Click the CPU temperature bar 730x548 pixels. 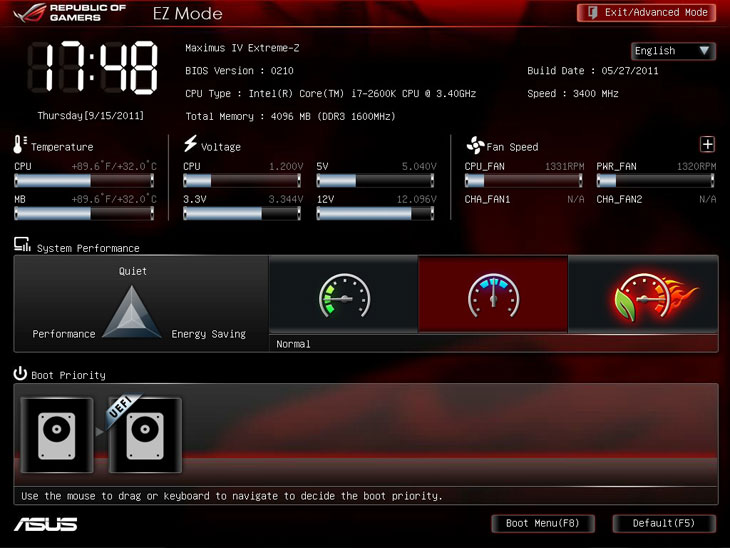pos(84,181)
